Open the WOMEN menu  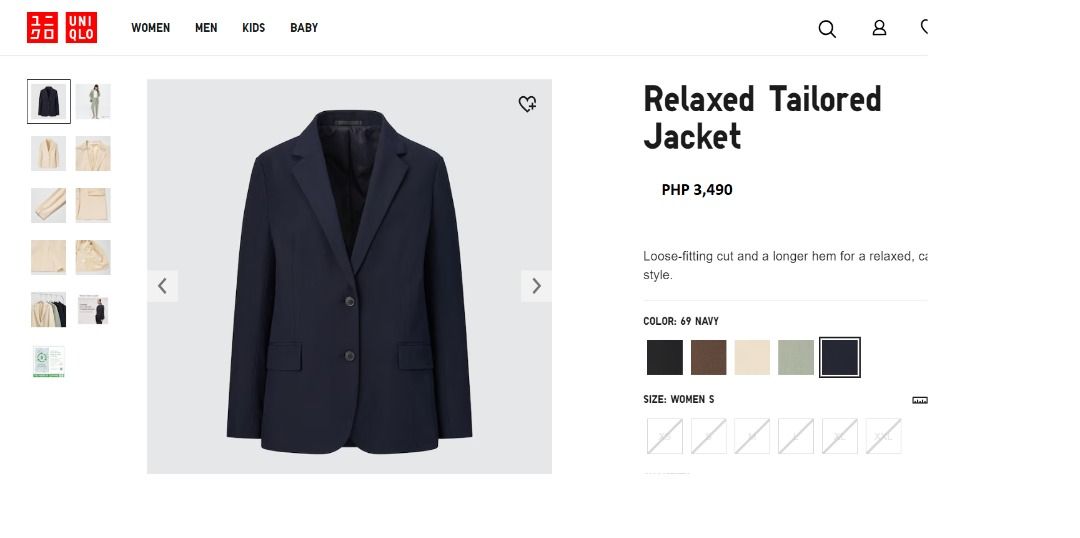pos(150,28)
